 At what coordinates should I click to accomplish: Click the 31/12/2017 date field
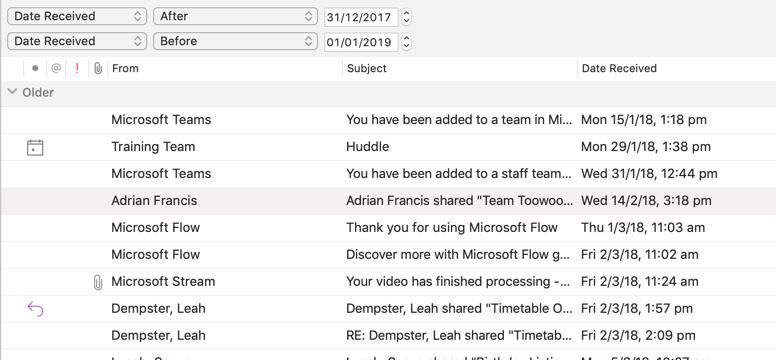coord(361,17)
